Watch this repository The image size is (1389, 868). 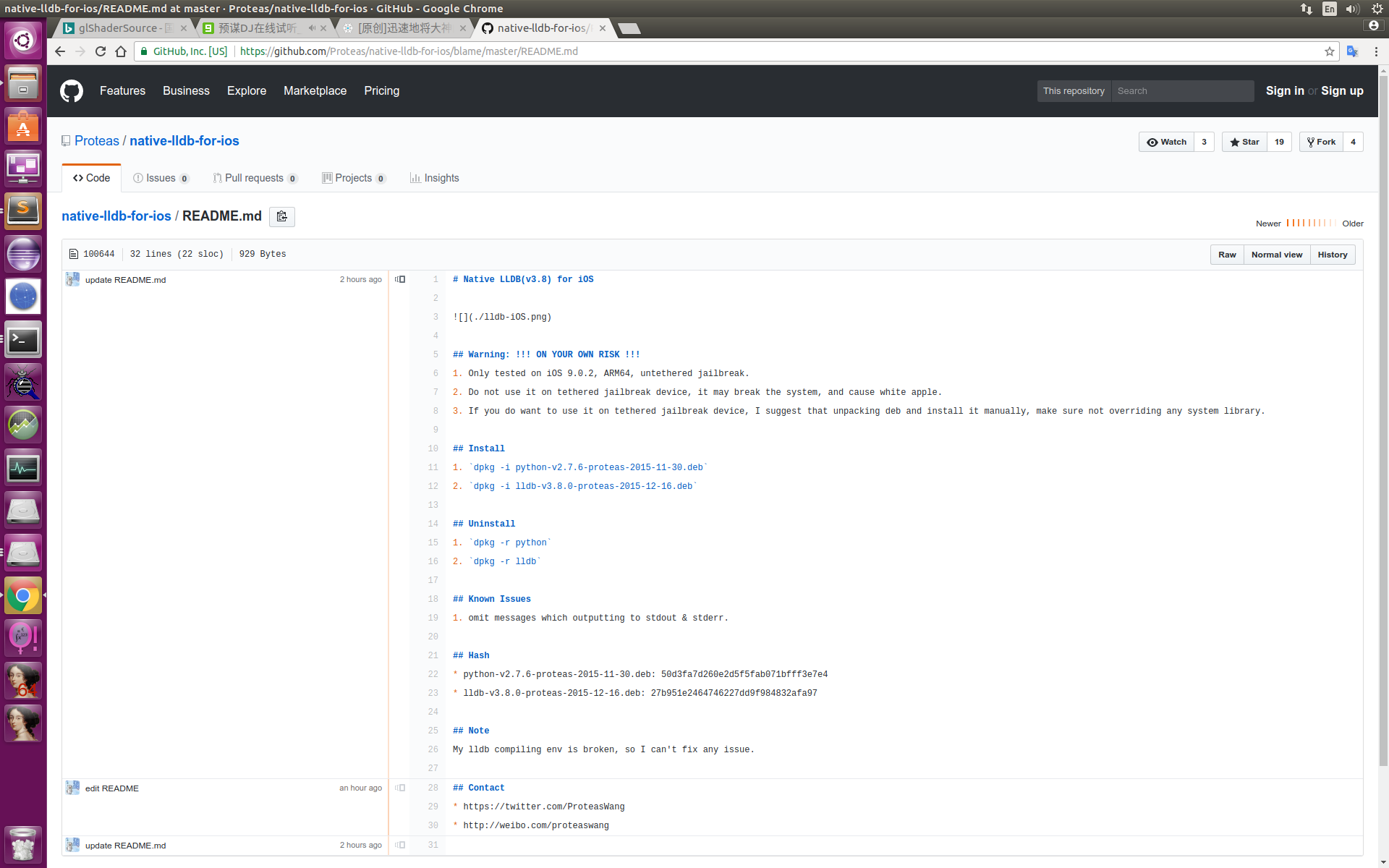click(x=1166, y=142)
